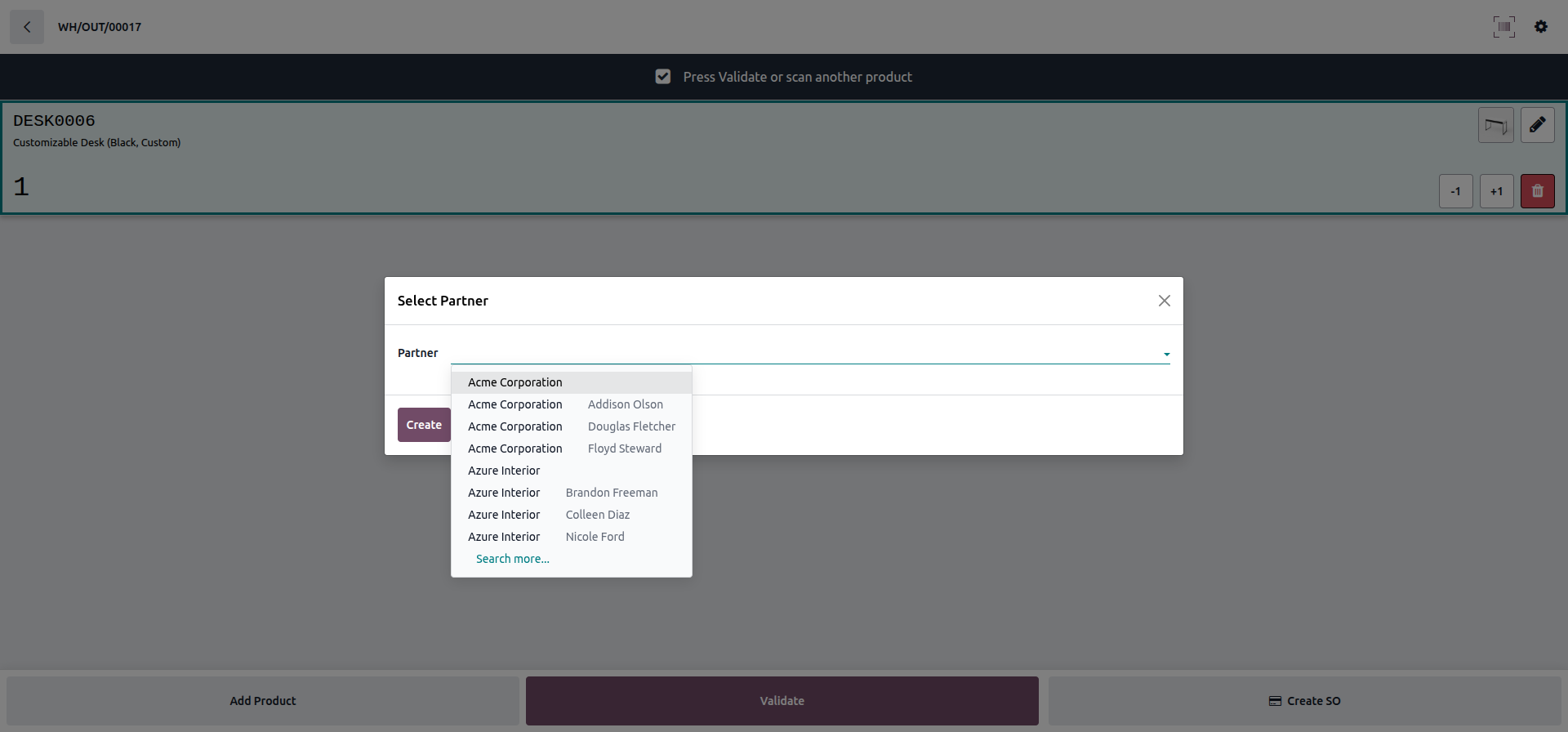Select Azure Interior without contact
The image size is (1568, 732).
[572, 471]
